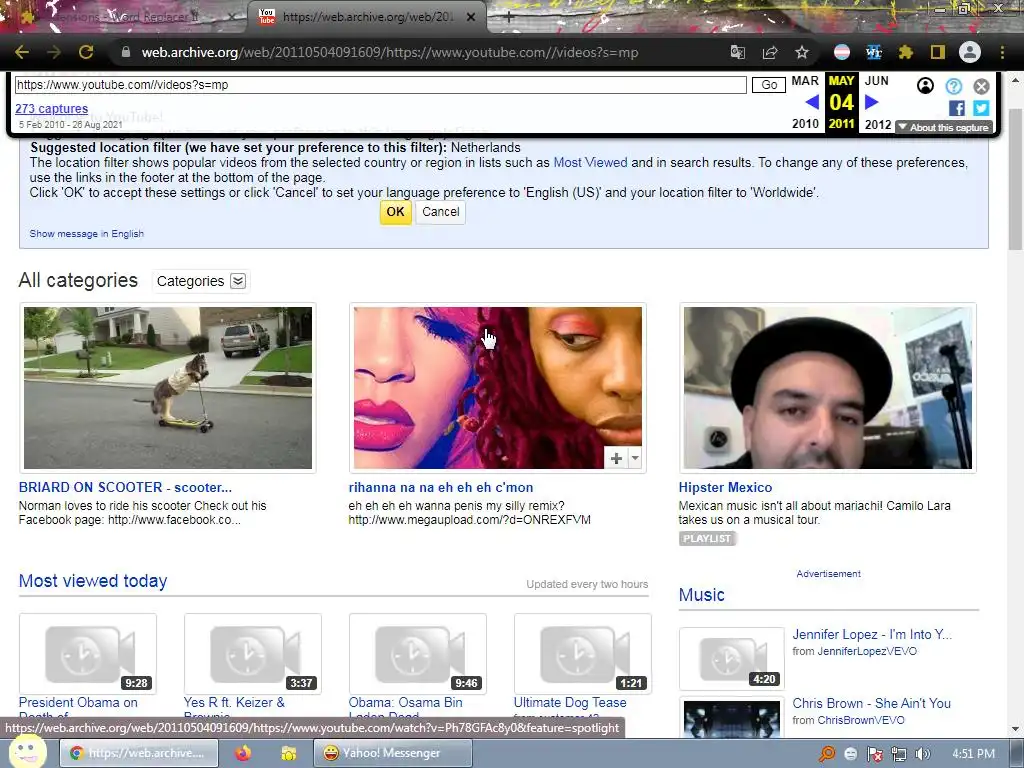Click the browser back arrow
Screen dimensions: 1024x768
coord(22,52)
